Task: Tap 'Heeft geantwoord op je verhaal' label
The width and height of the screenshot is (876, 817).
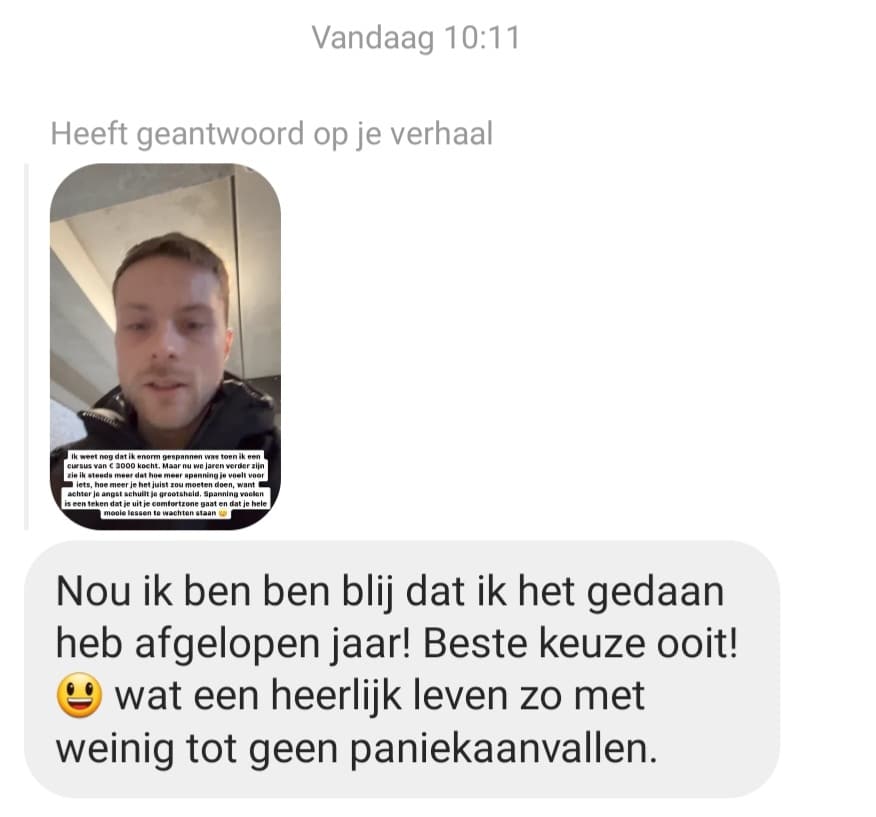Action: tap(272, 134)
